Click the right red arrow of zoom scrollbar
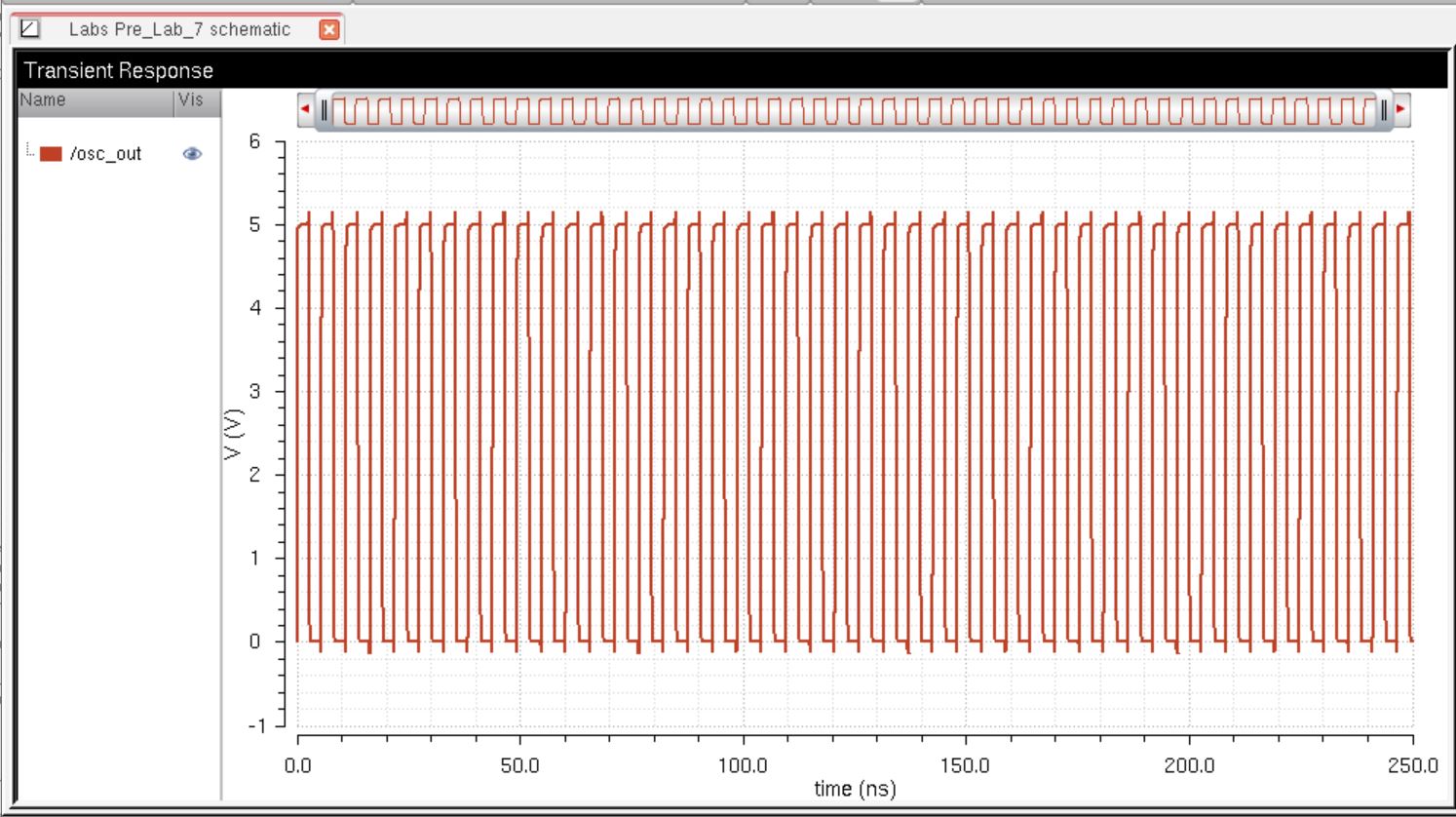The height and width of the screenshot is (817, 1456). [x=1400, y=109]
